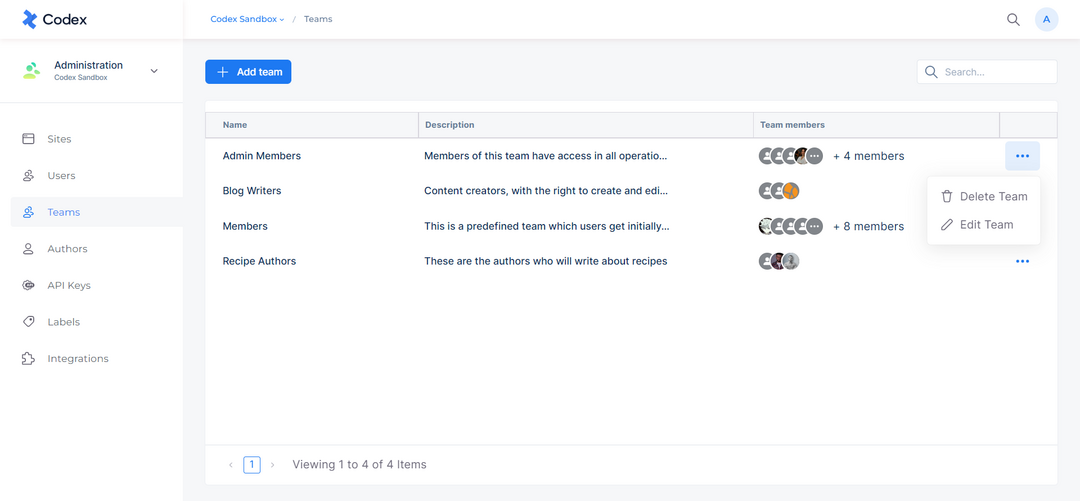
Task: Click the more-members bubble in Members row
Action: click(814, 226)
